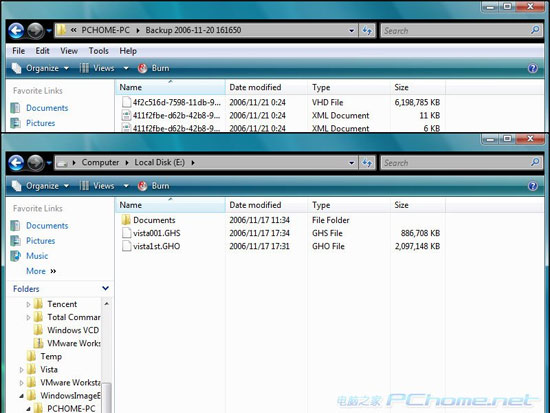Sort by Date modified in the Local Disk window

point(267,205)
